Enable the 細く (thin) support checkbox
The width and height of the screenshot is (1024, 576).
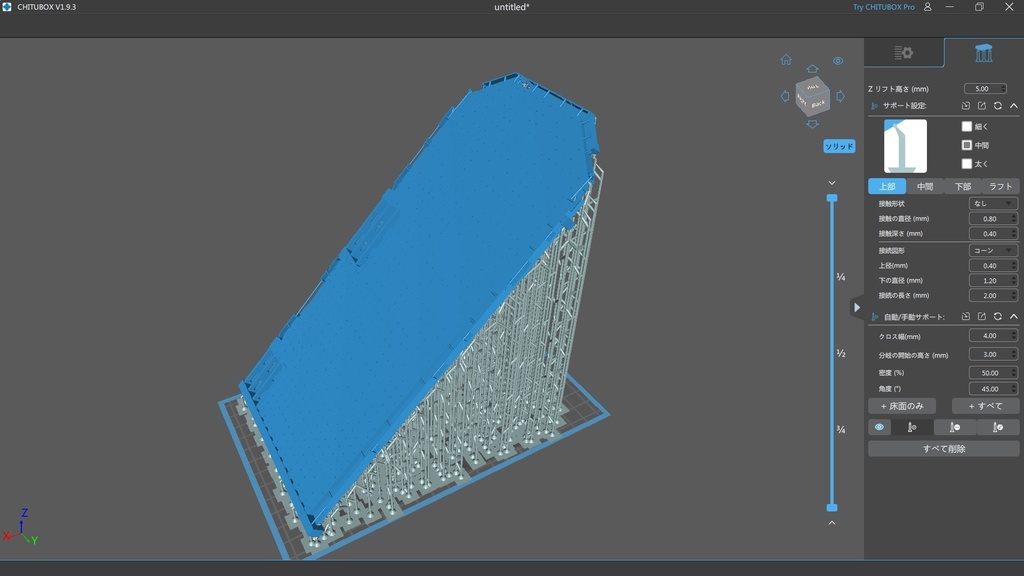967,126
